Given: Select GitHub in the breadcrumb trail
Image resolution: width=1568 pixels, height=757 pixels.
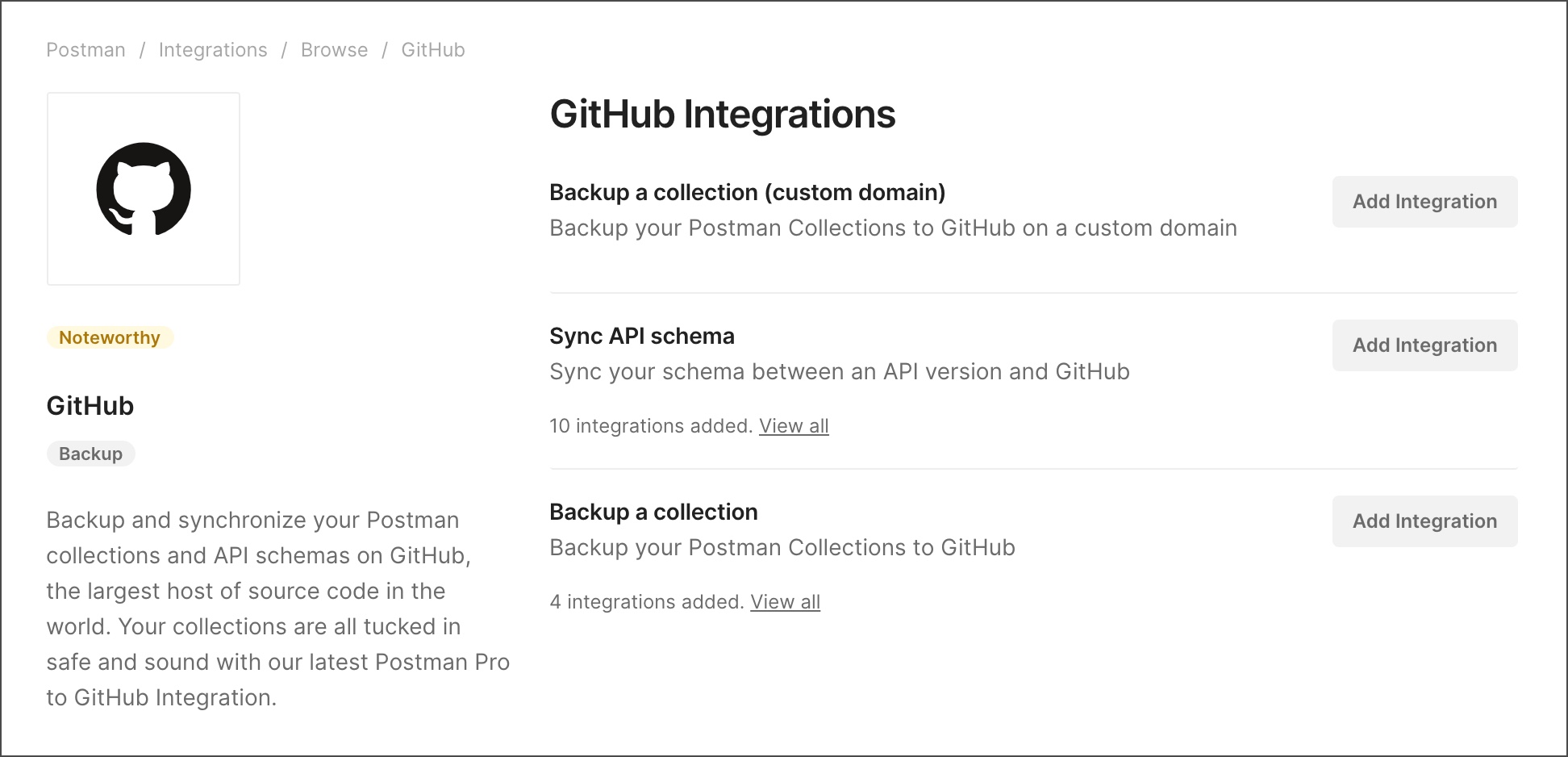Looking at the screenshot, I should point(433,49).
